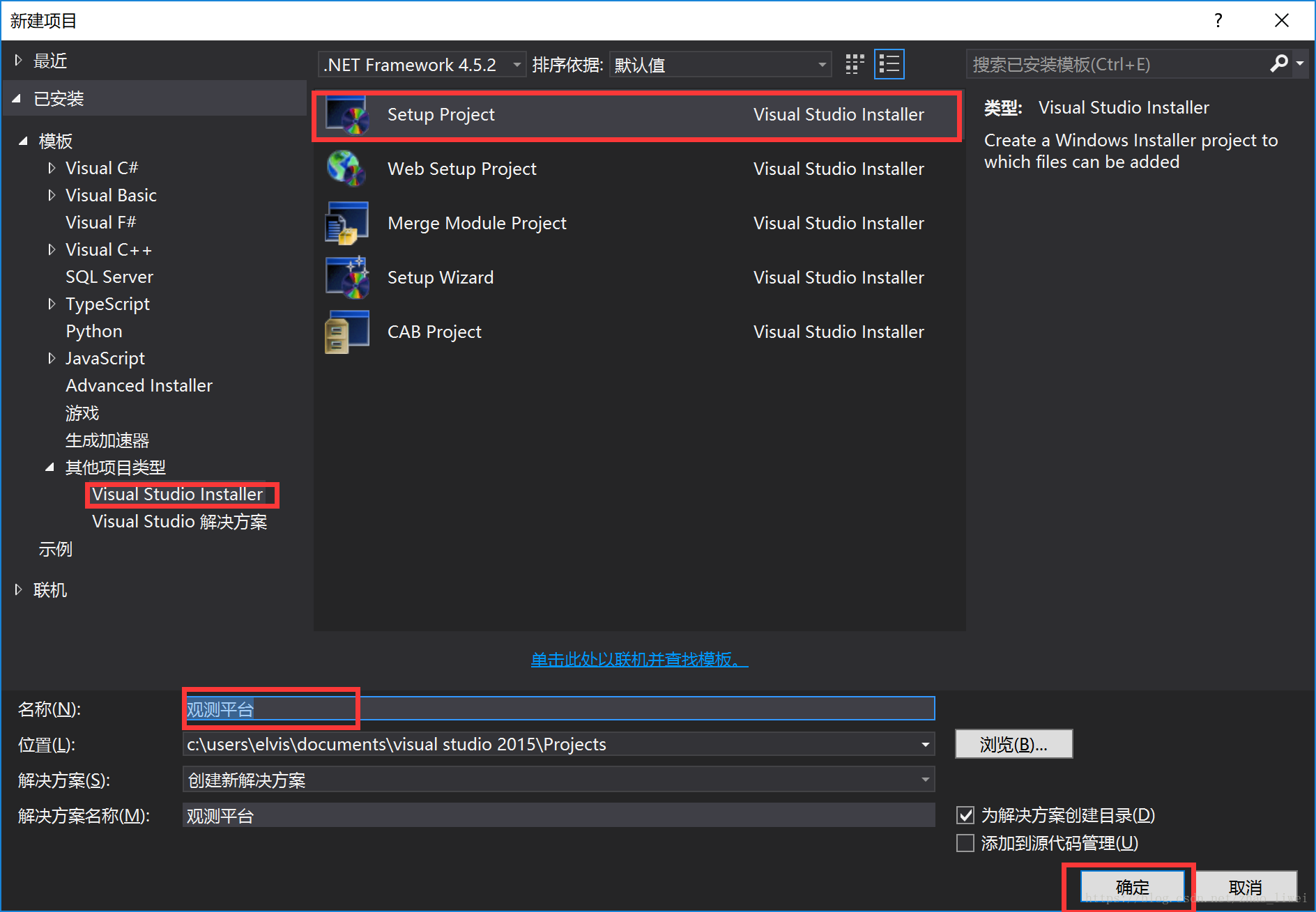Click the Merge Module Project icon
The height and width of the screenshot is (912, 1316).
click(x=347, y=223)
